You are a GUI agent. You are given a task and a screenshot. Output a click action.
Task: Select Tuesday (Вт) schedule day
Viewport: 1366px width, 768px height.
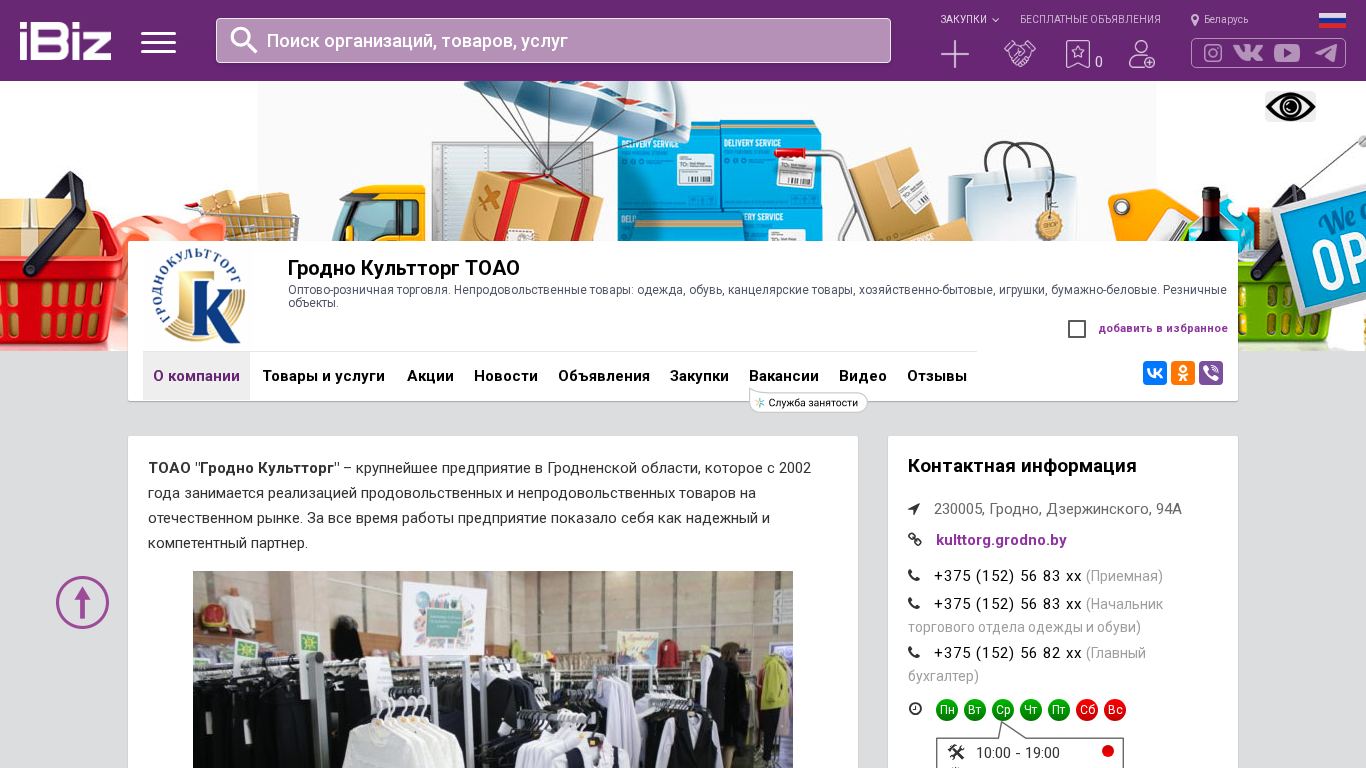point(975,710)
